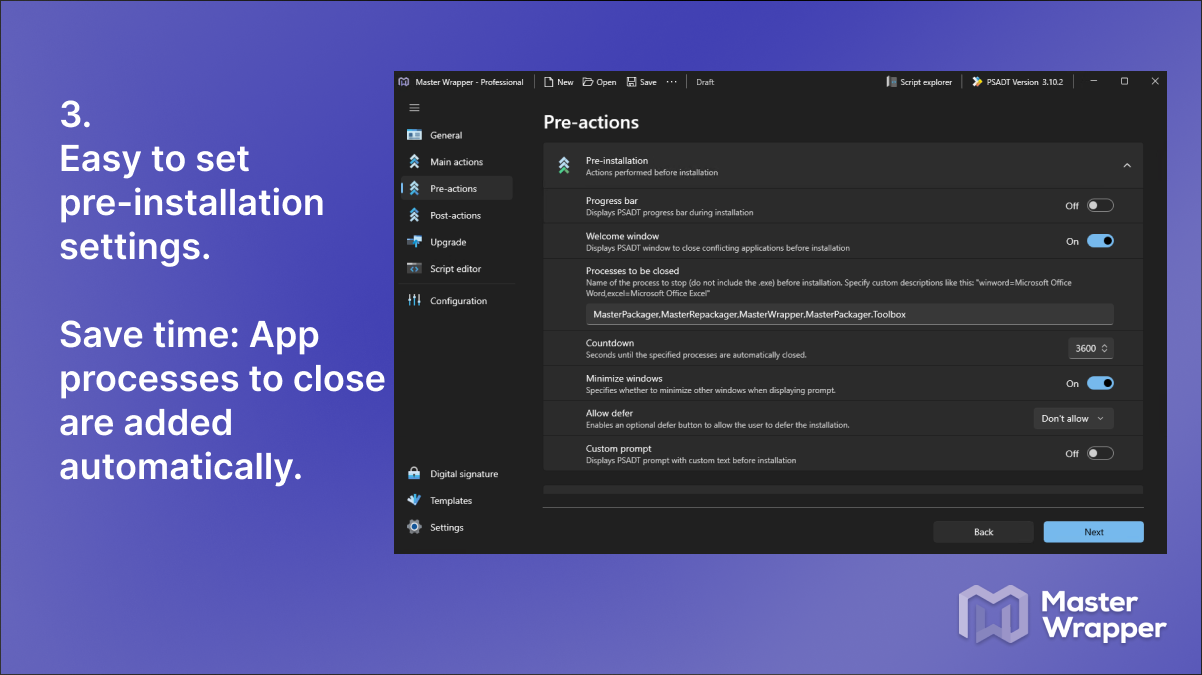Click Digital signature label

click(464, 474)
